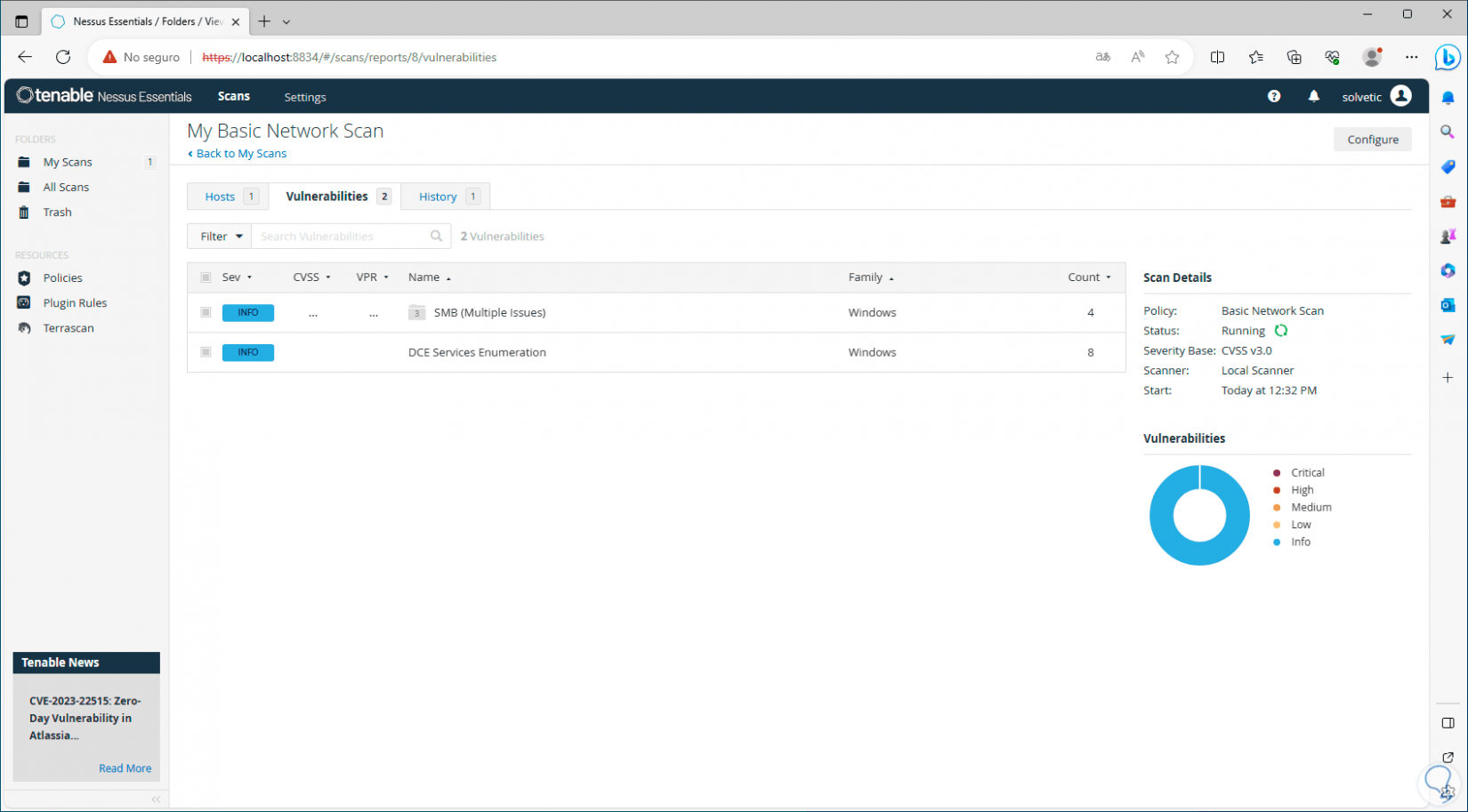Click the My Scans folder icon
This screenshot has height=812, width=1468.
[24, 162]
